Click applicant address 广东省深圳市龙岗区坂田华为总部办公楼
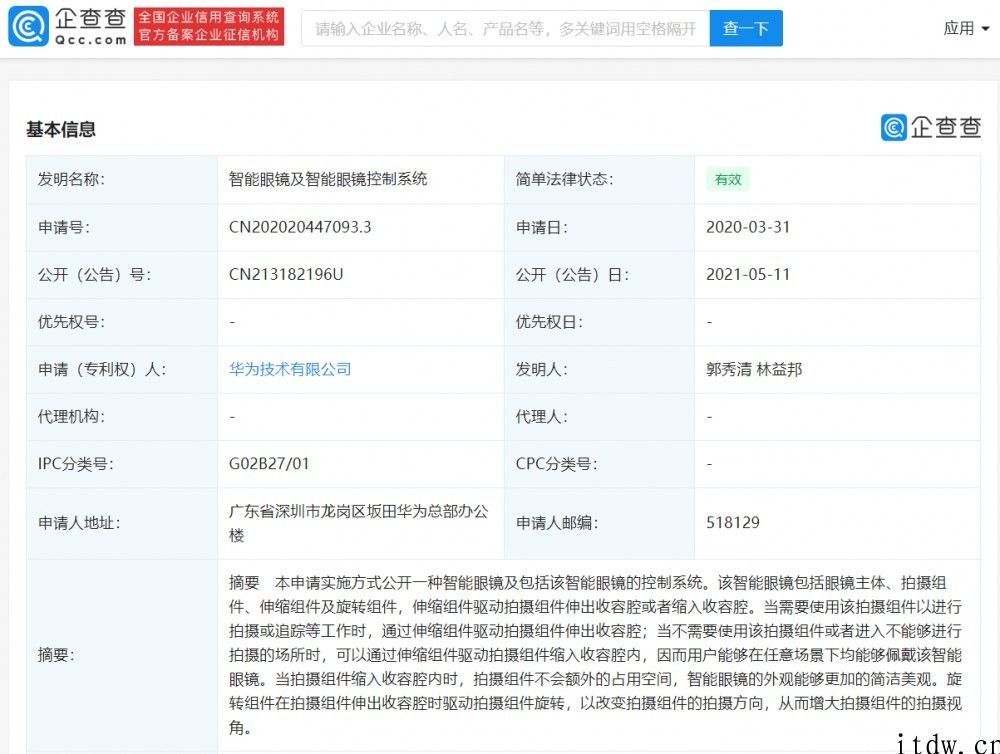This screenshot has width=1000, height=754. tap(358, 523)
